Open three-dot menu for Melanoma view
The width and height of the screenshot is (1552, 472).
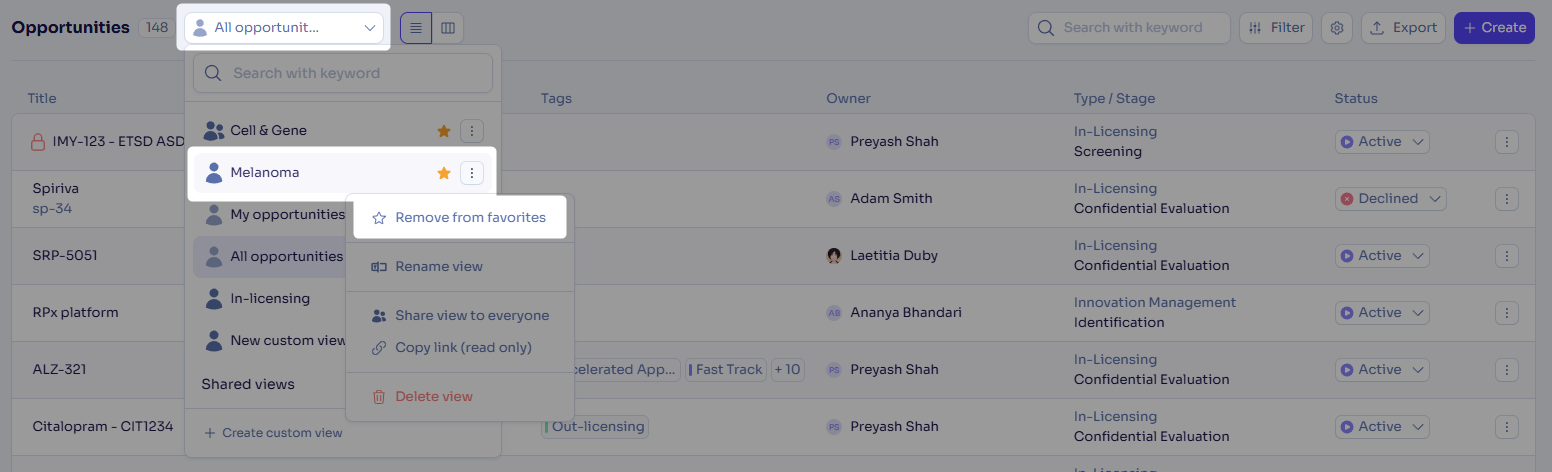point(472,173)
